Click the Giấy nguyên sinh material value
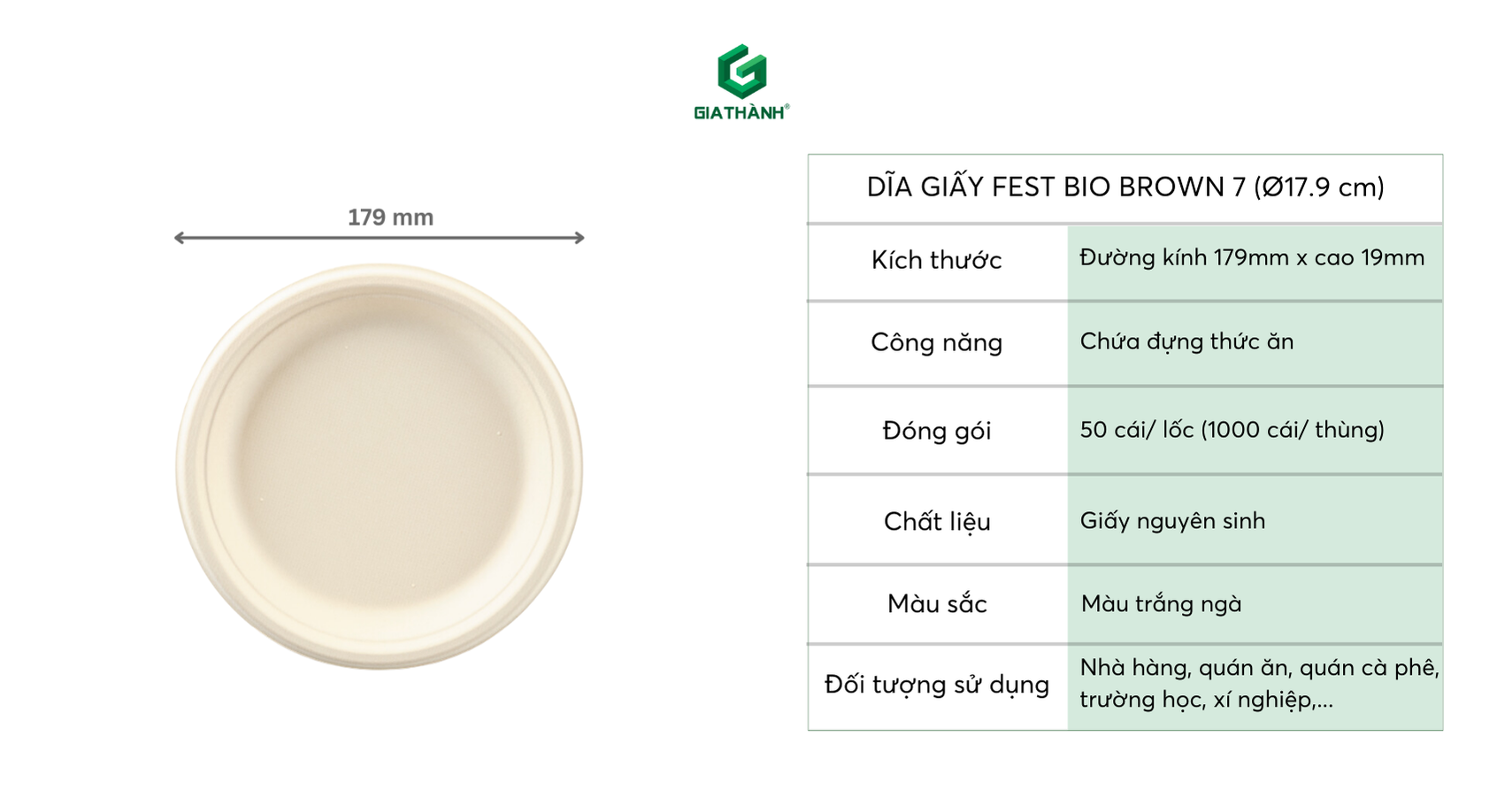 point(1172,521)
